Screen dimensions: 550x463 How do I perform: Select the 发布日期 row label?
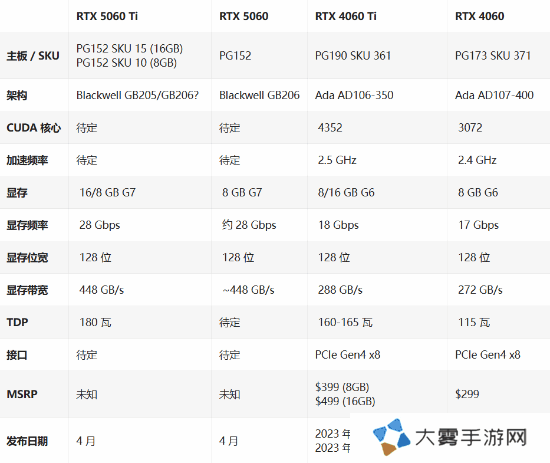click(27, 441)
